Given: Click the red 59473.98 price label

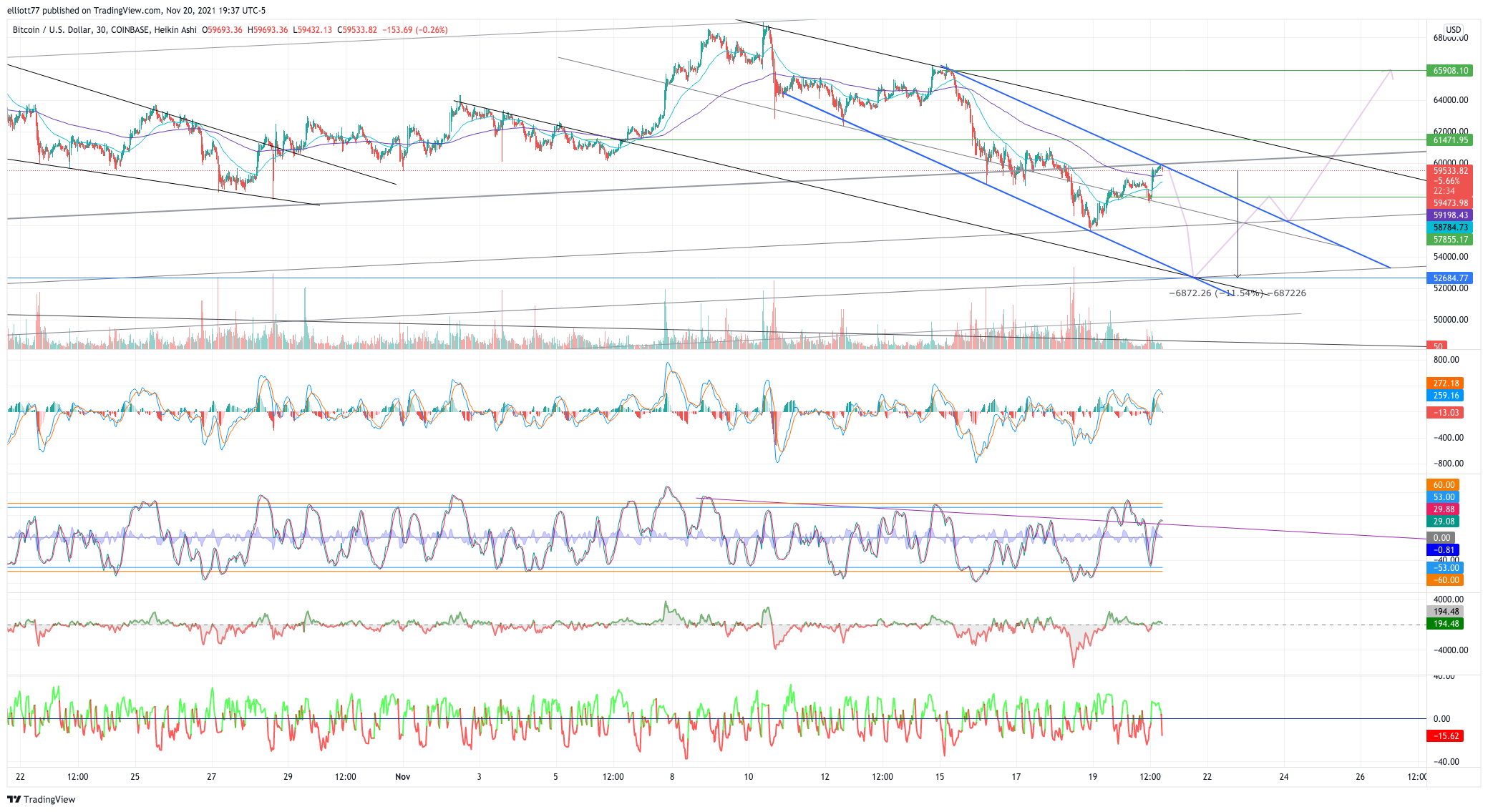Looking at the screenshot, I should 1449,203.
